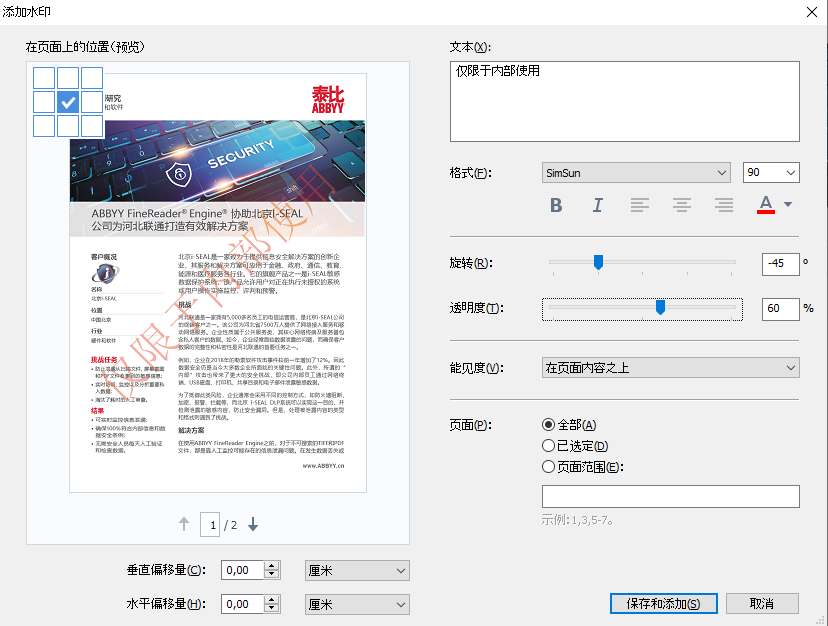Click the rotation value field -45

click(780, 264)
